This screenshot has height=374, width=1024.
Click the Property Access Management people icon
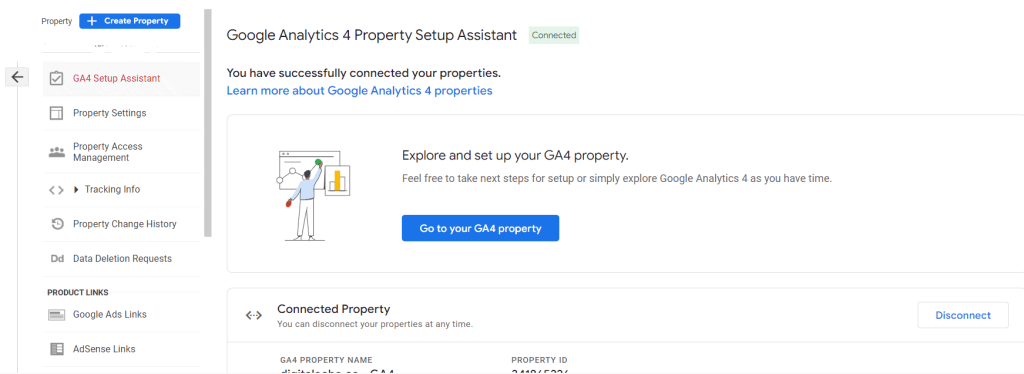coord(56,152)
